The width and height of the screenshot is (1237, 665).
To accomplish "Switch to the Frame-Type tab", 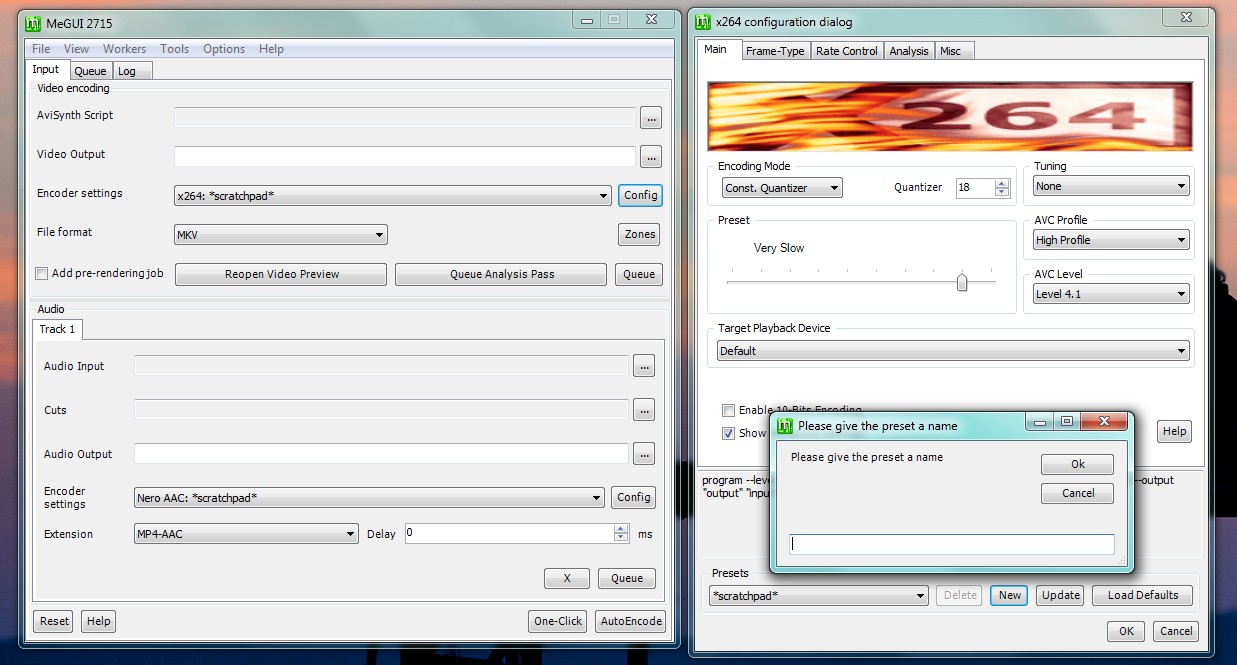I will click(775, 51).
